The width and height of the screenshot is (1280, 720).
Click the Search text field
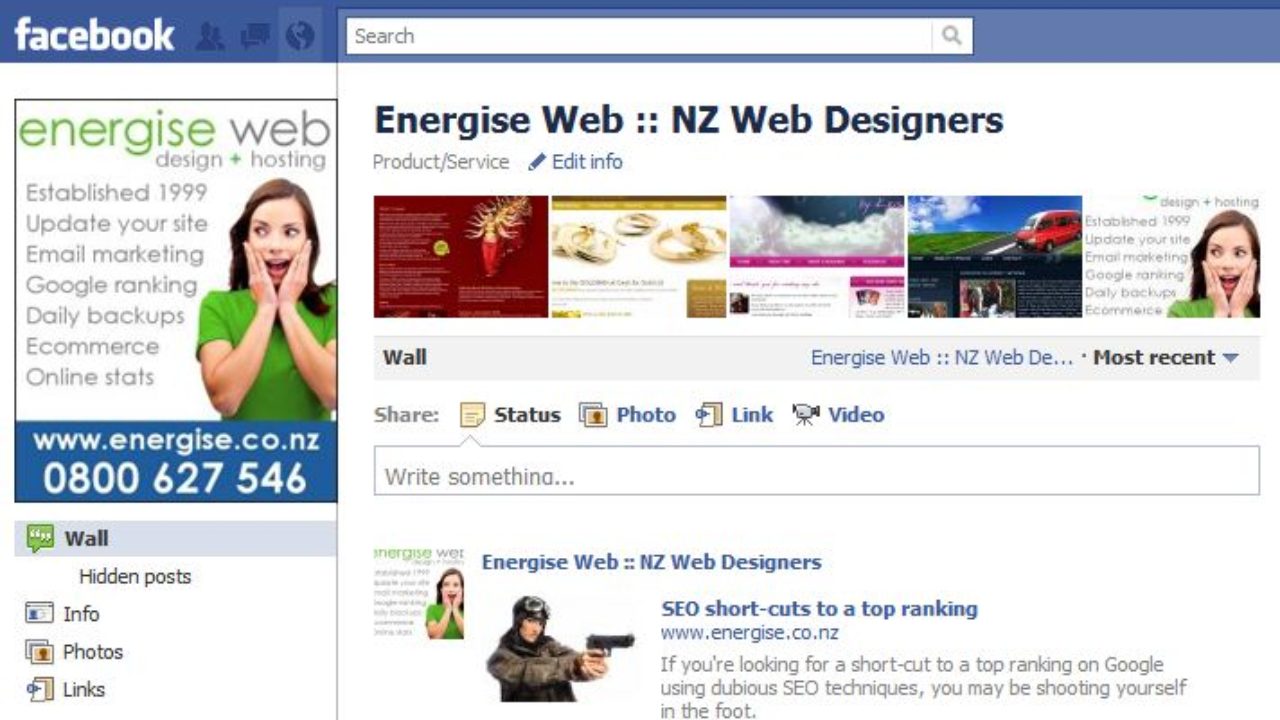(640, 36)
